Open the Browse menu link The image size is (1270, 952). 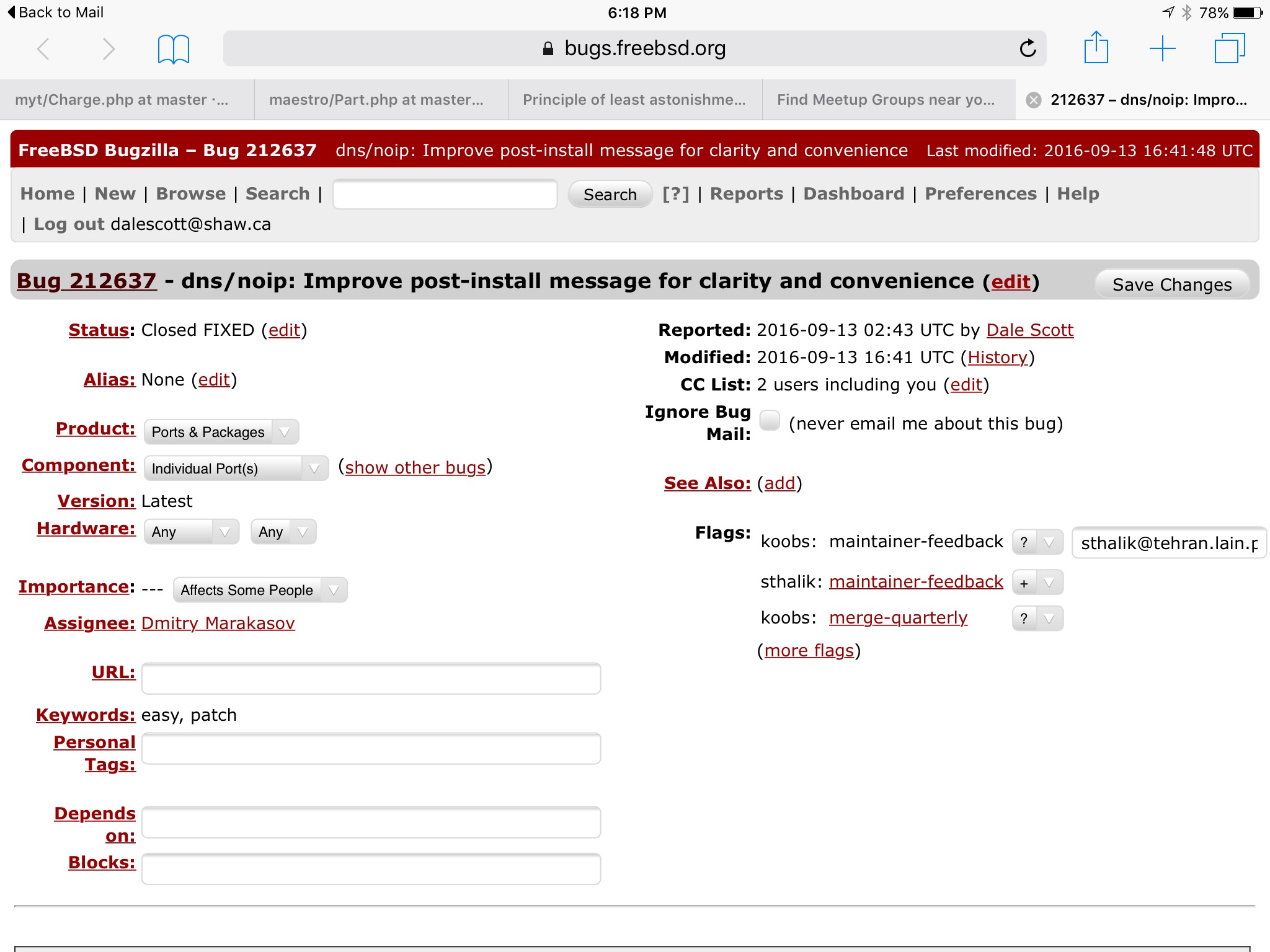point(191,193)
